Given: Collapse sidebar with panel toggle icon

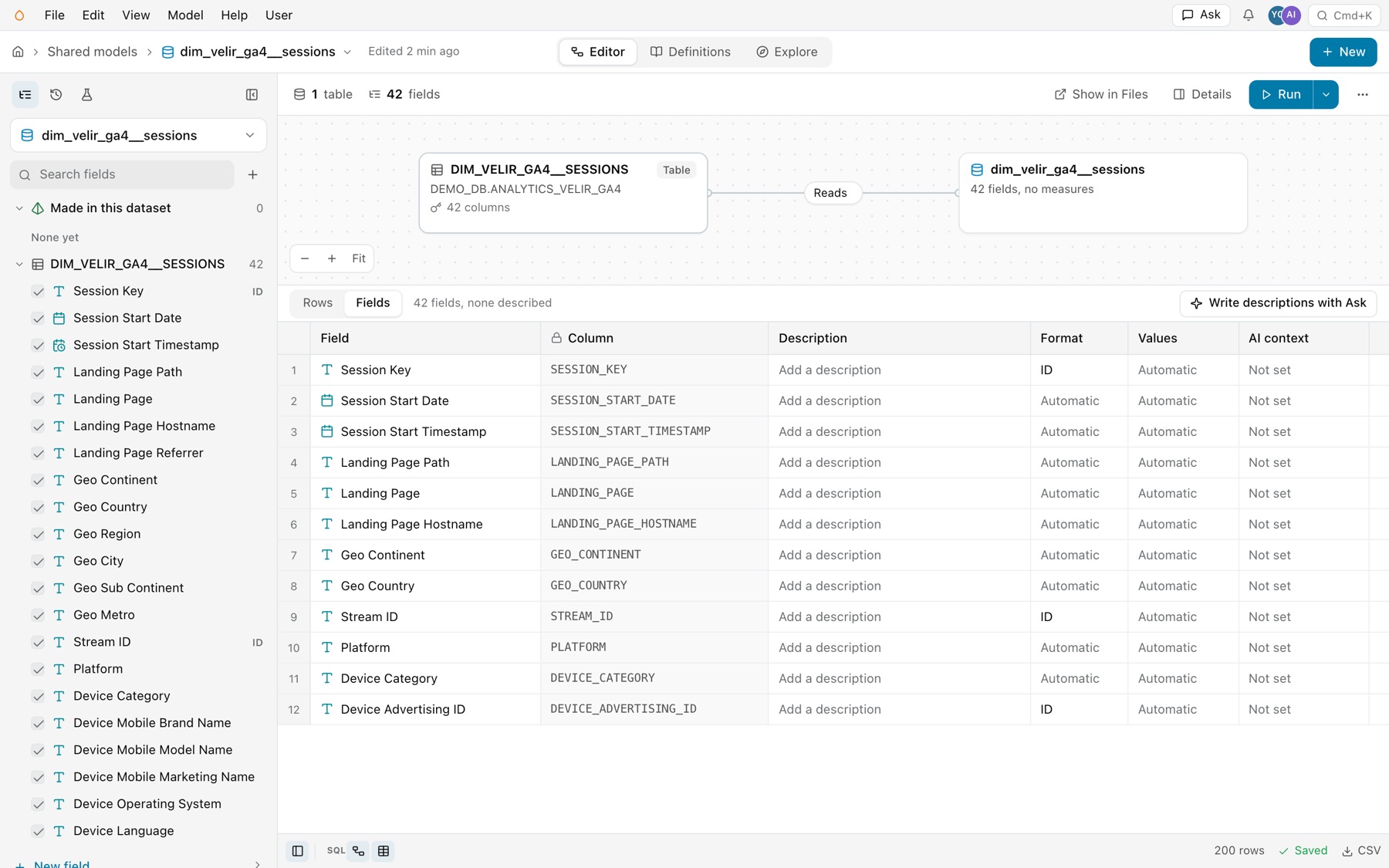Looking at the screenshot, I should [252, 94].
